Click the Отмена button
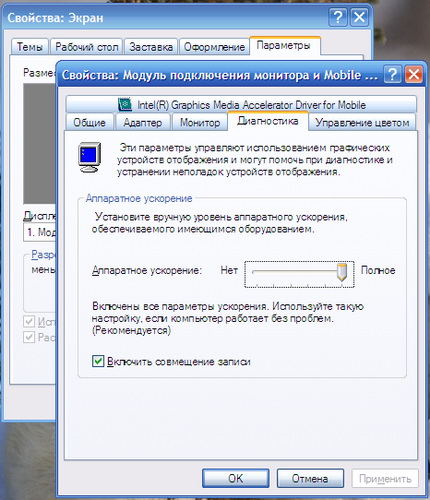This screenshot has width=430, height=500. pyautogui.click(x=310, y=478)
